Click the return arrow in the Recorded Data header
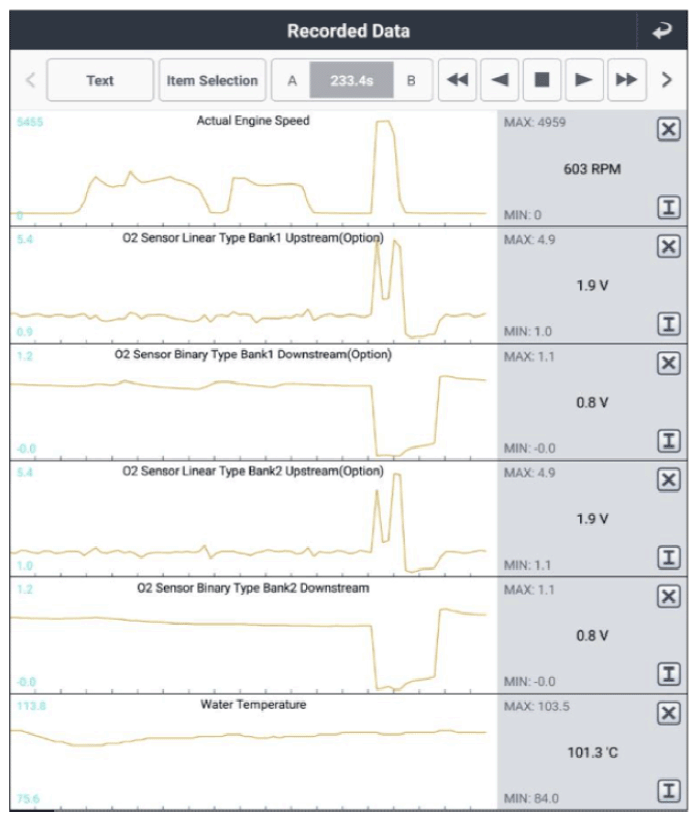 click(662, 31)
